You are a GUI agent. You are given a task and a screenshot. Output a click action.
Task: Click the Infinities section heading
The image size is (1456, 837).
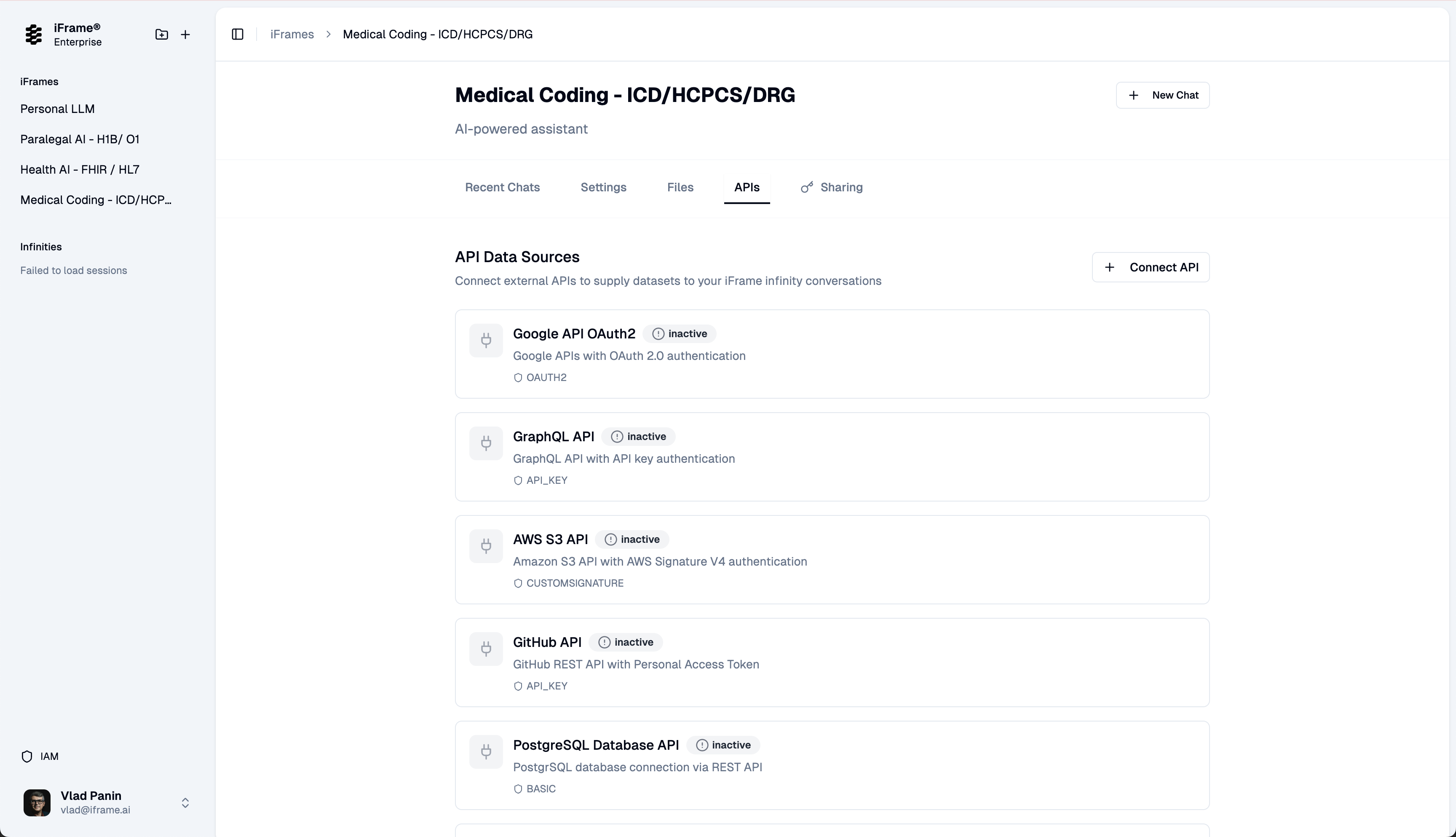41,247
